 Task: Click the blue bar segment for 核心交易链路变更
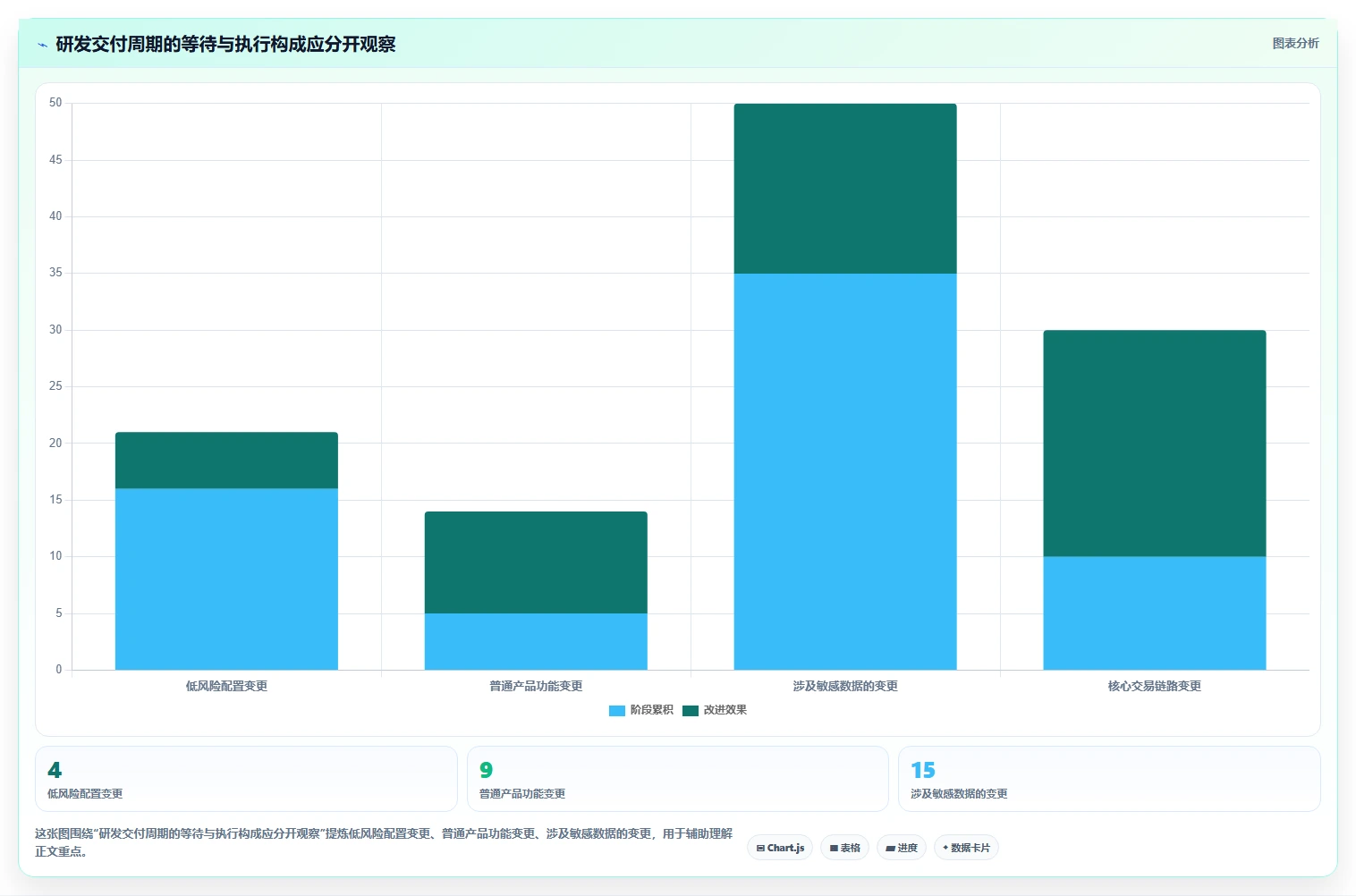[1155, 613]
